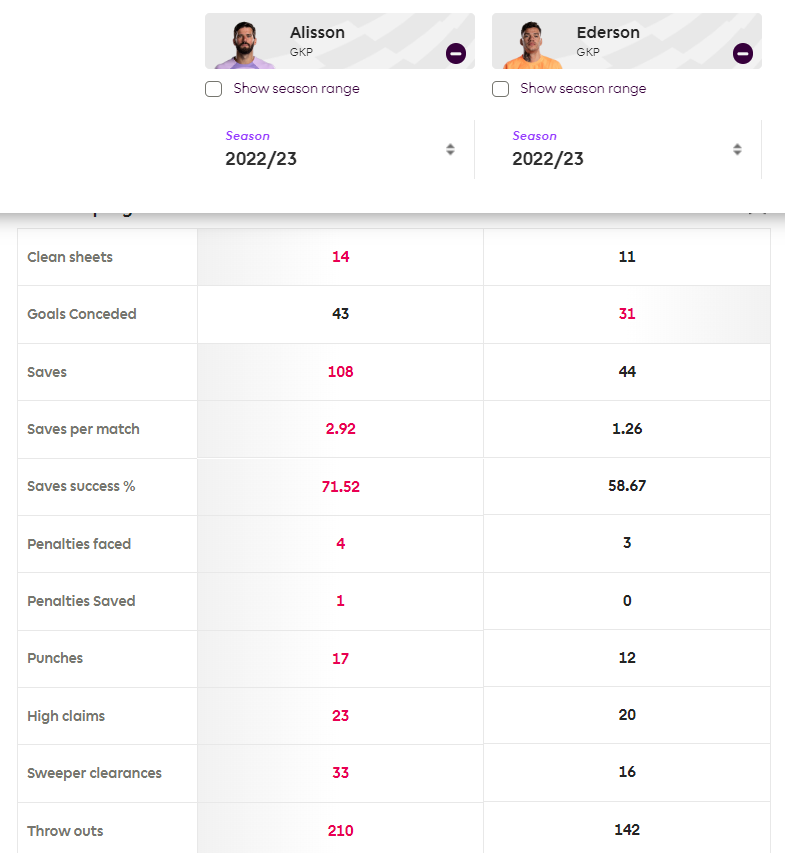785x853 pixels.
Task: Remove Ederson using the minus icon
Action: point(743,53)
